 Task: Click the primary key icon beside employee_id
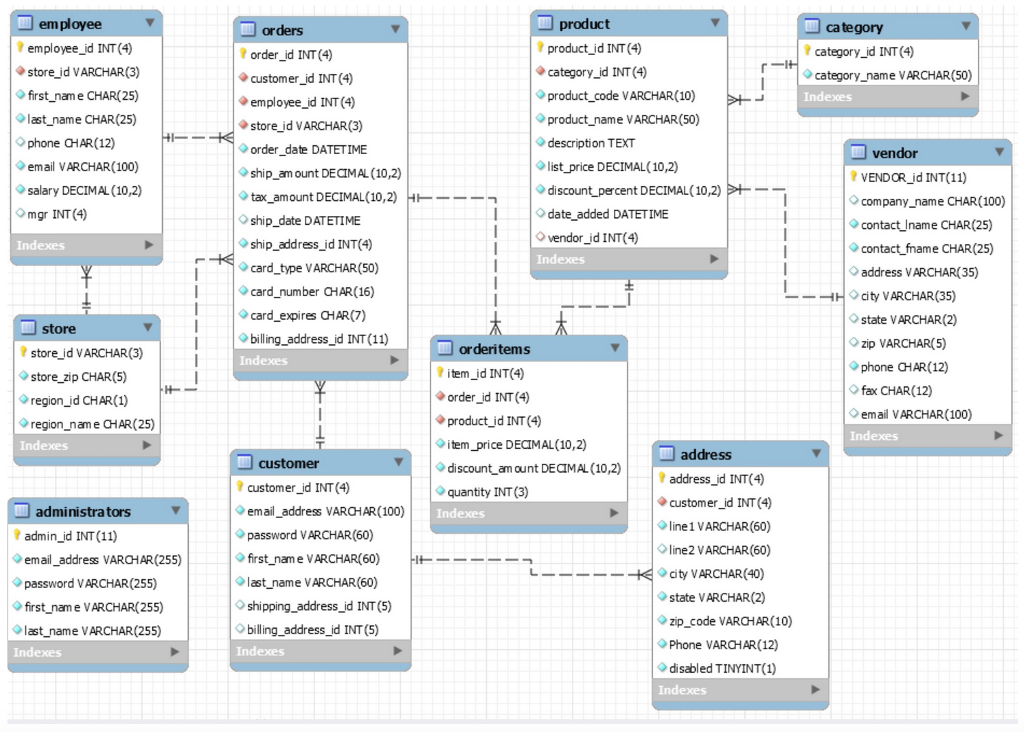pos(20,47)
